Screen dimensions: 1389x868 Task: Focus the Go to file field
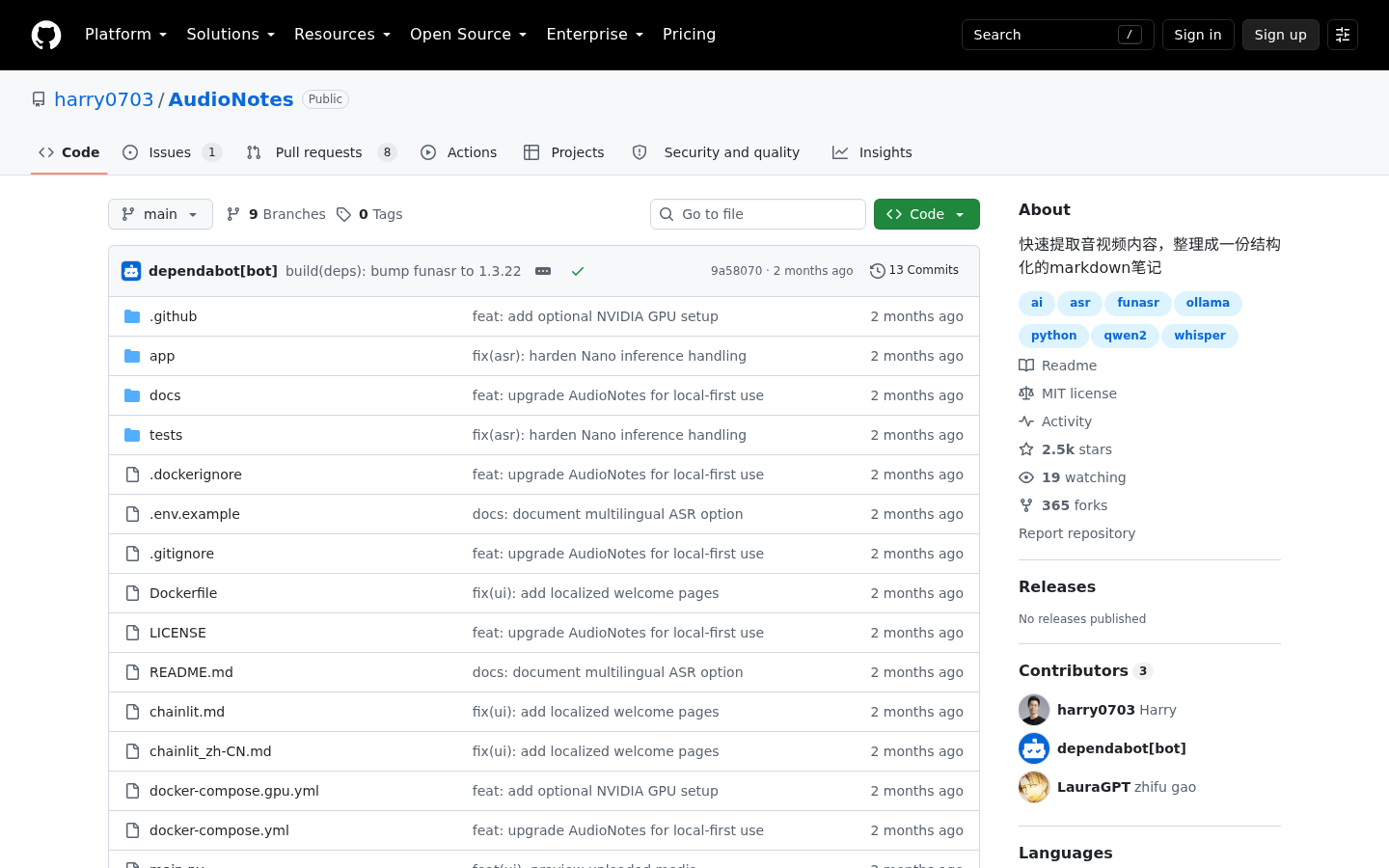tap(758, 214)
